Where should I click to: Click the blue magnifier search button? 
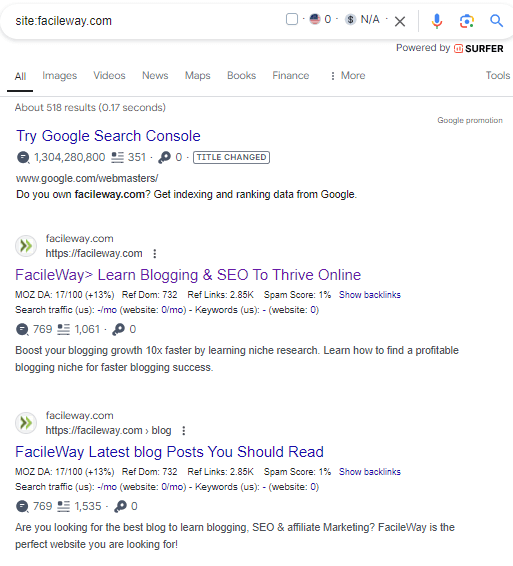pos(496,21)
